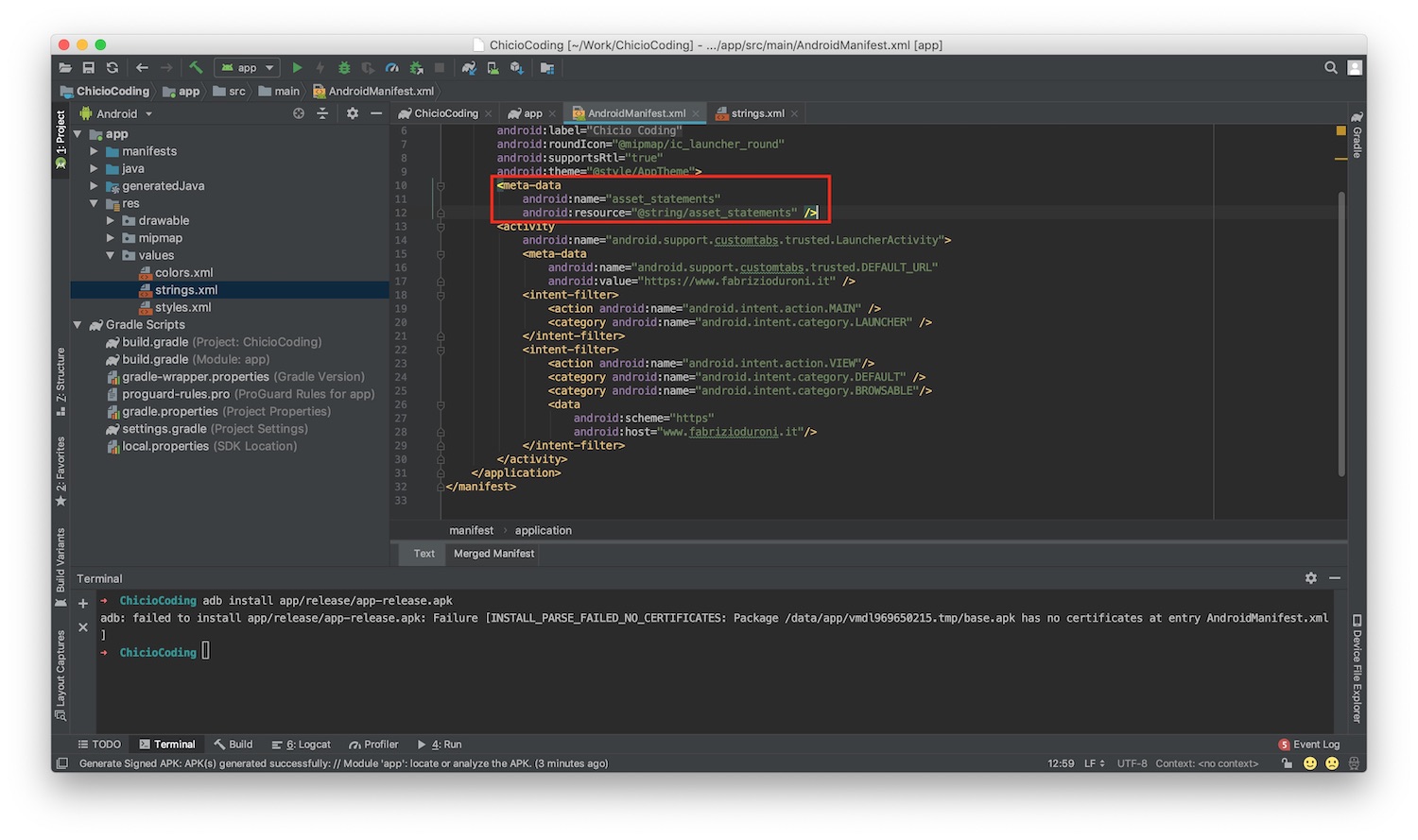1418x840 pixels.
Task: Open Terminal panel gear settings
Action: point(1311,578)
